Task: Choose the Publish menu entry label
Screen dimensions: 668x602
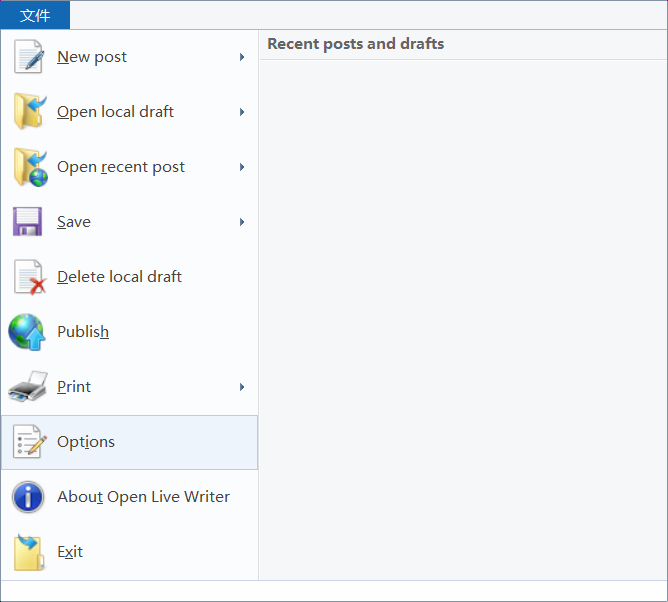Action: 83,332
